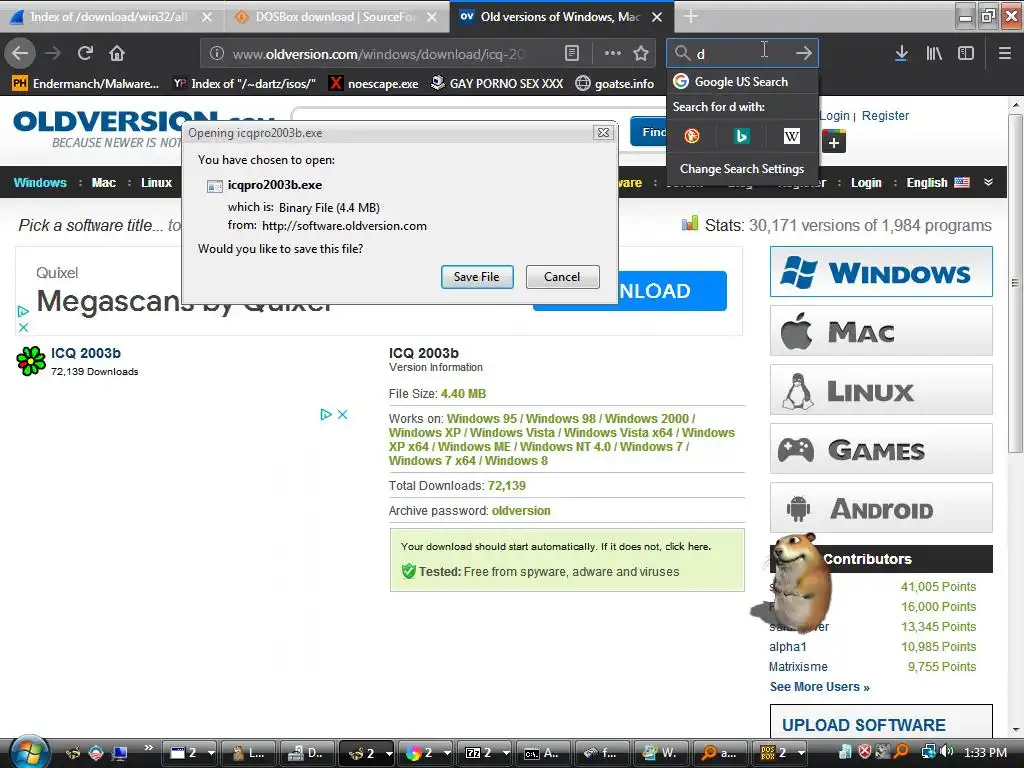Go to the Firefox home page
Viewport: 1024px width, 768px height.
click(x=117, y=53)
